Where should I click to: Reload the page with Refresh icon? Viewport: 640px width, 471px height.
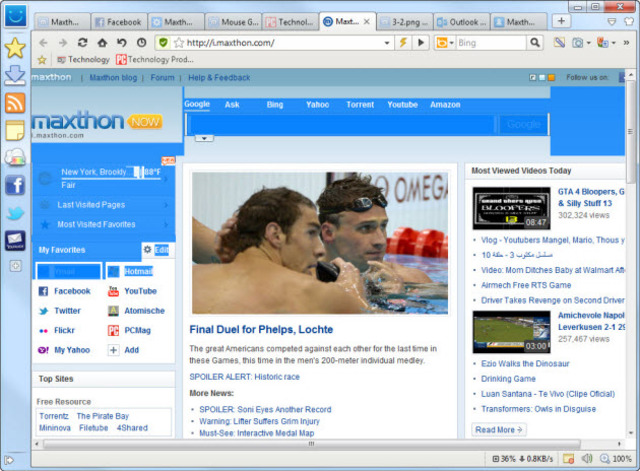(x=82, y=42)
